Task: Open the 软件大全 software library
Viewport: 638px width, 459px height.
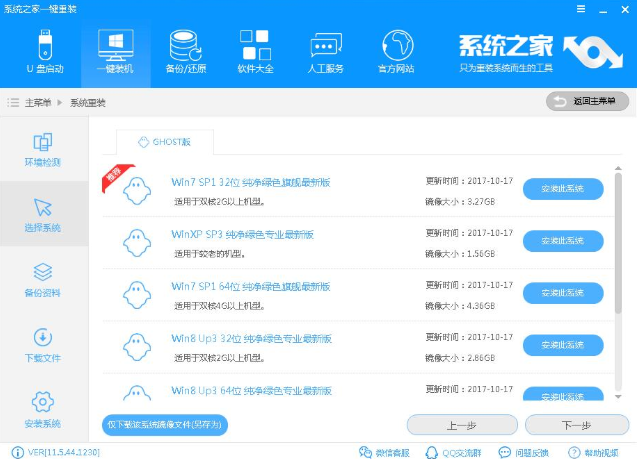Action: (x=255, y=51)
